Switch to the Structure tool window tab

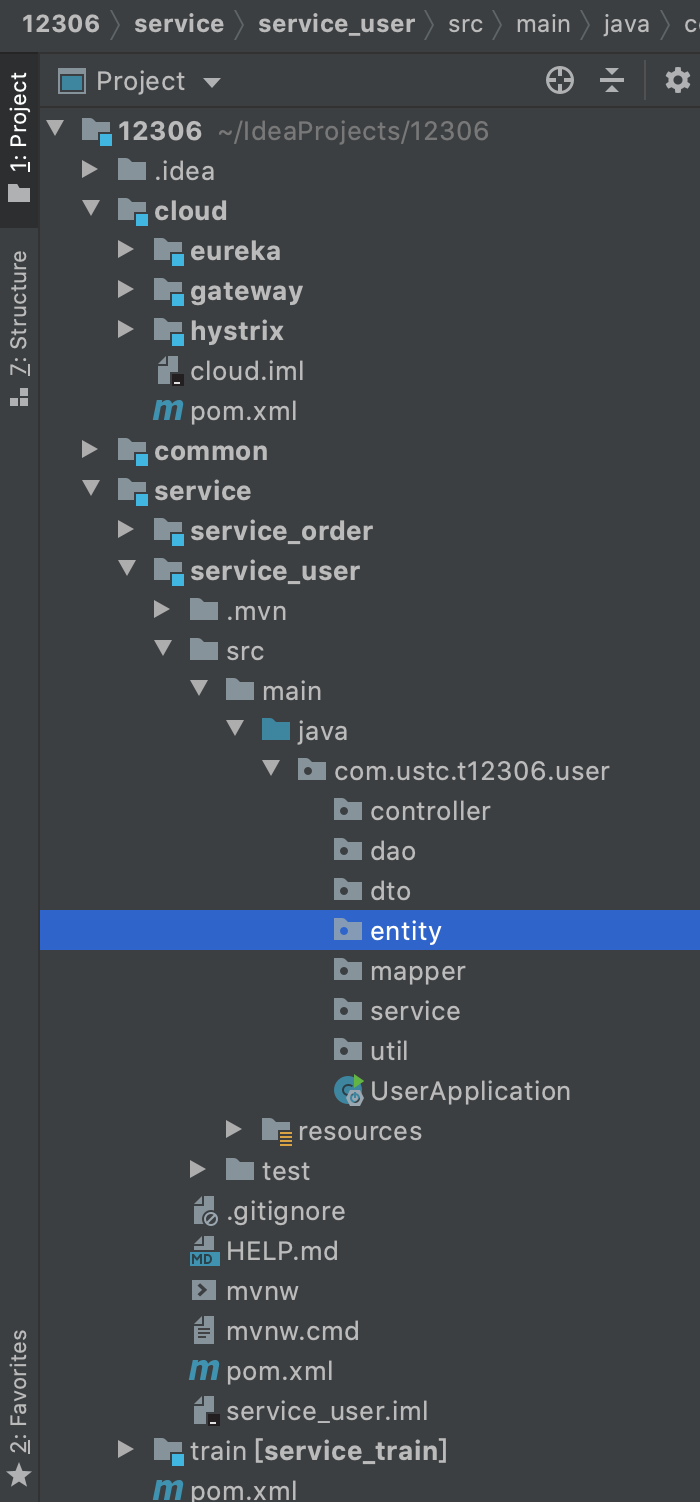[19, 325]
